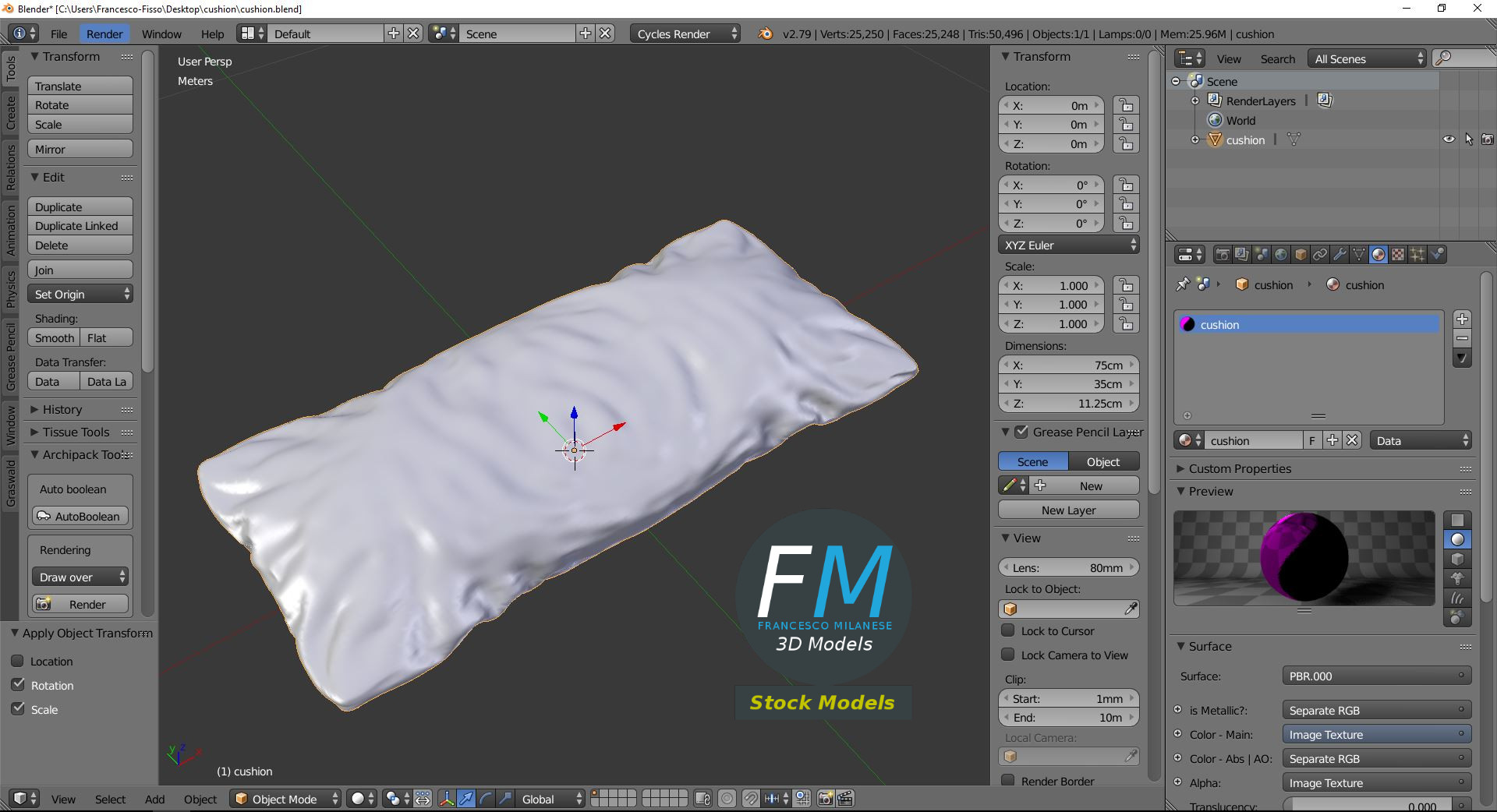Enable Location in Apply Object Transform
Screen dimensions: 1497x812
(x=18, y=661)
